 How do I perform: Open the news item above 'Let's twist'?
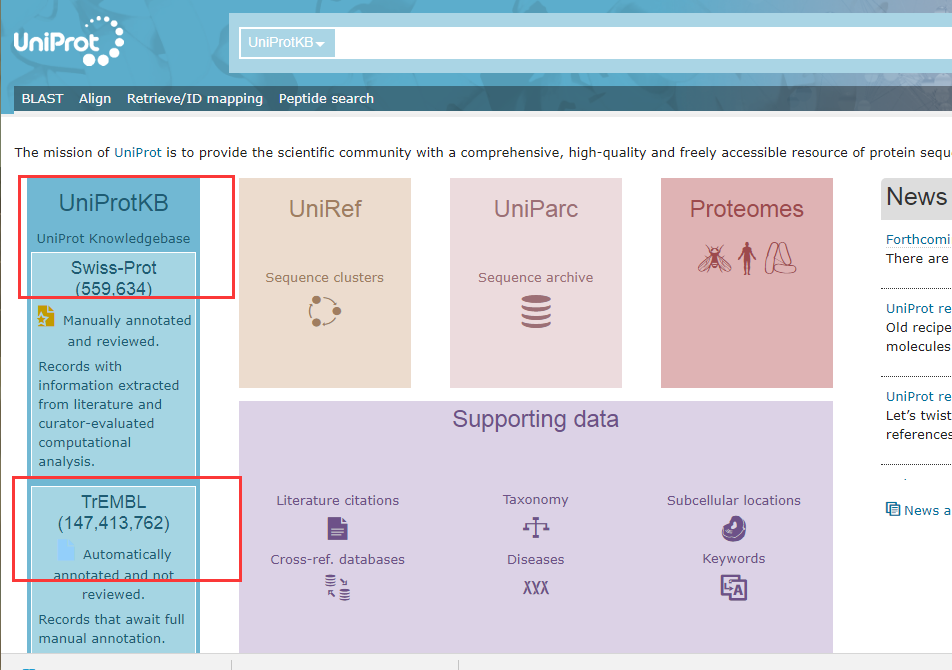tap(918, 396)
